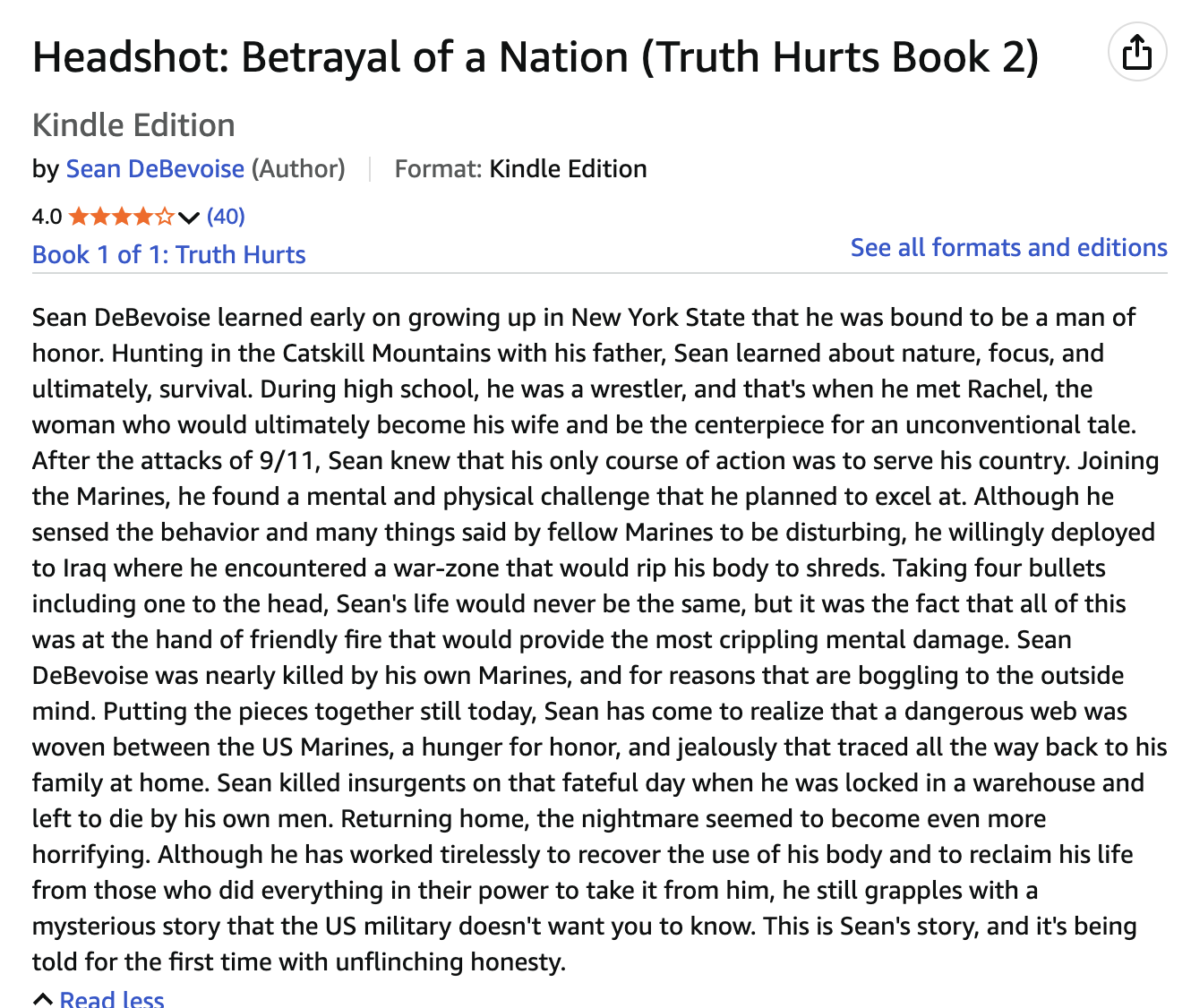Click the (Author) label after author name

[x=298, y=169]
